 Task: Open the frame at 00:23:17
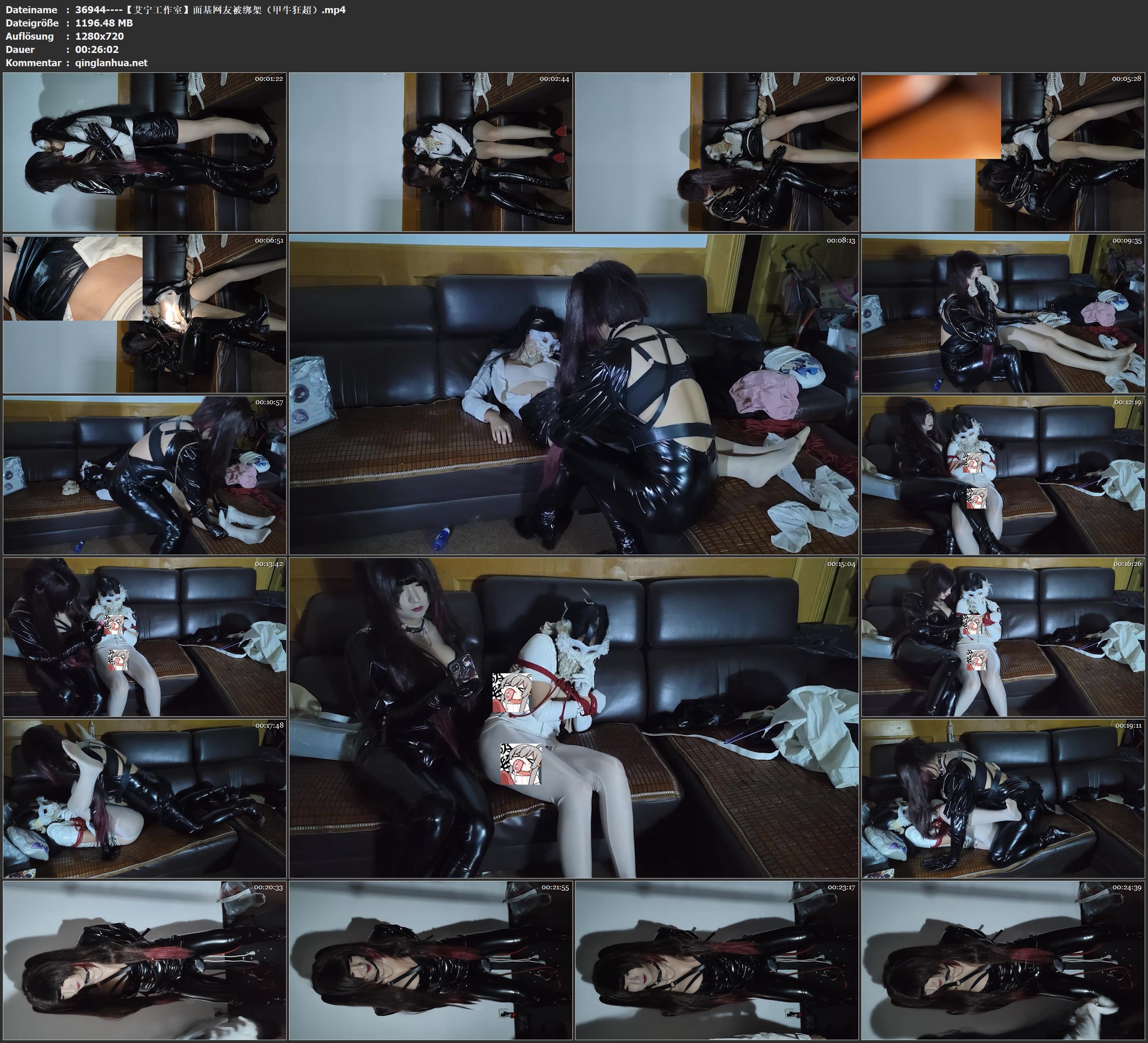tap(717, 960)
